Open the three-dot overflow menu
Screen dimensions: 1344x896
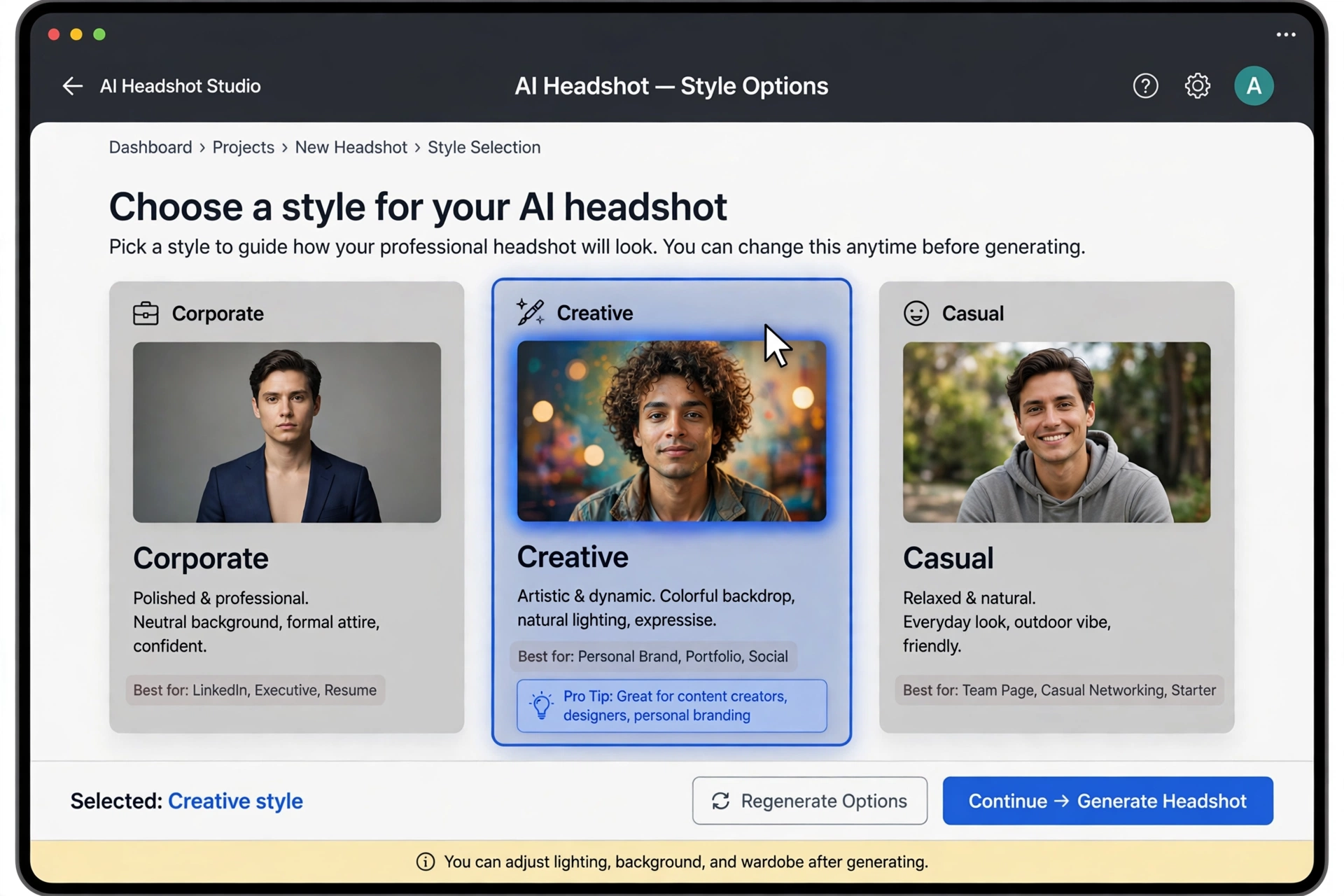coord(1286,34)
